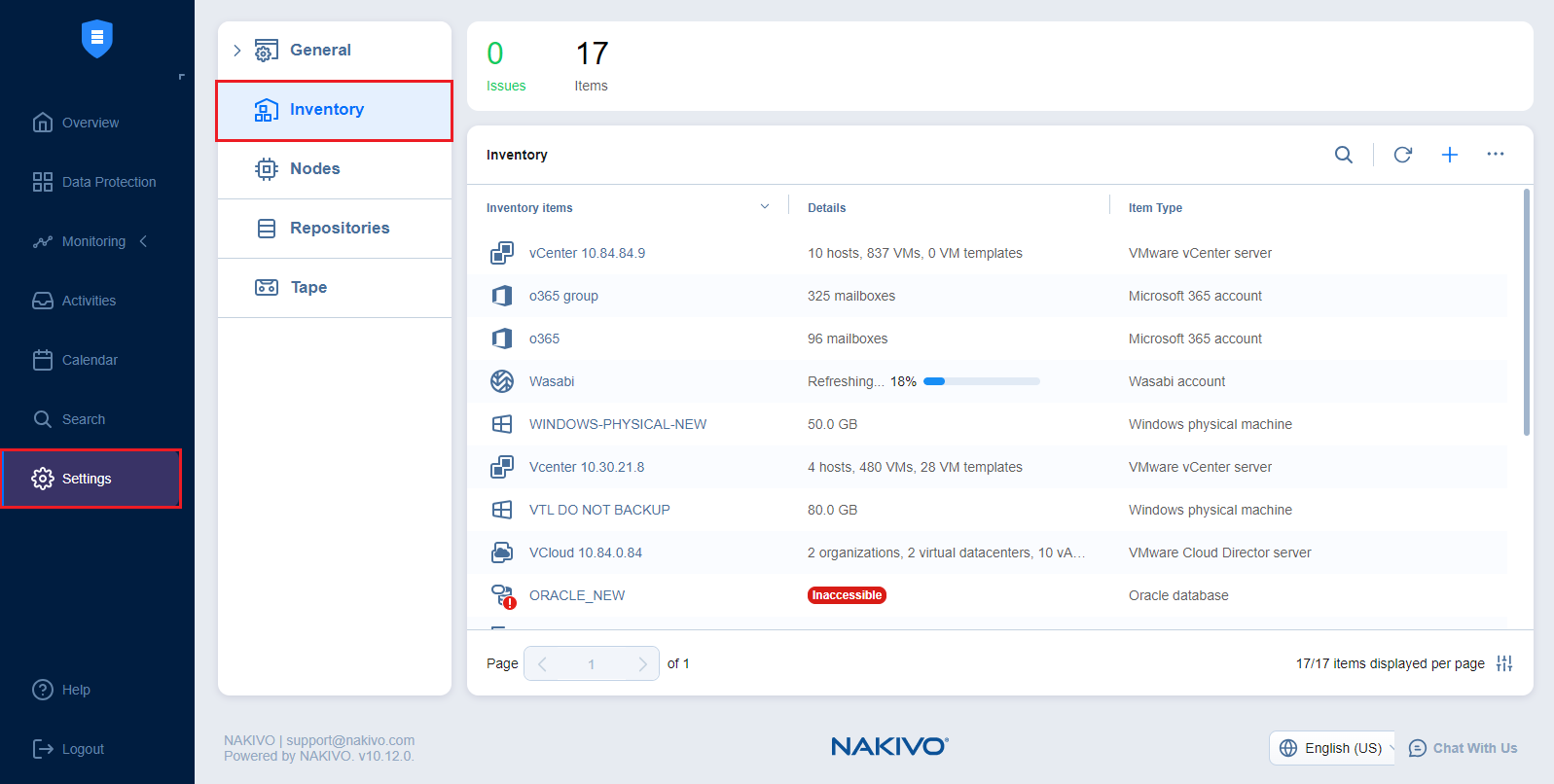This screenshot has width=1554, height=784.
Task: Open the three-dots more options menu
Action: pyautogui.click(x=1495, y=154)
